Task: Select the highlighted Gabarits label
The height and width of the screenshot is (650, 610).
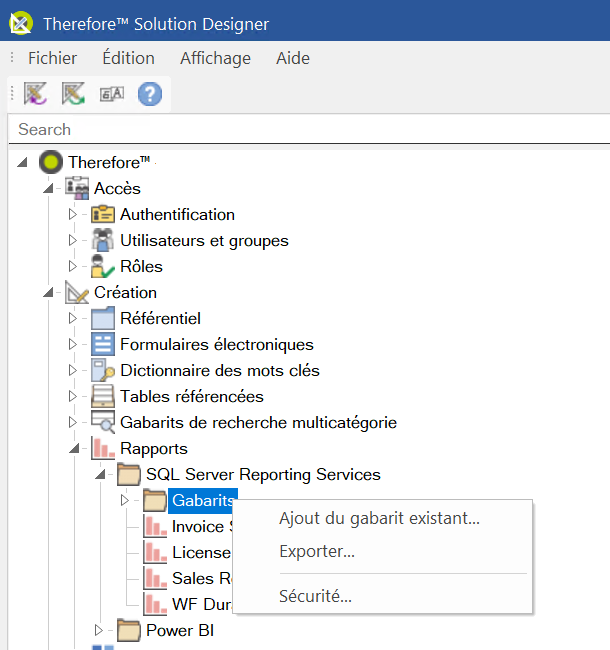Action: [x=203, y=500]
